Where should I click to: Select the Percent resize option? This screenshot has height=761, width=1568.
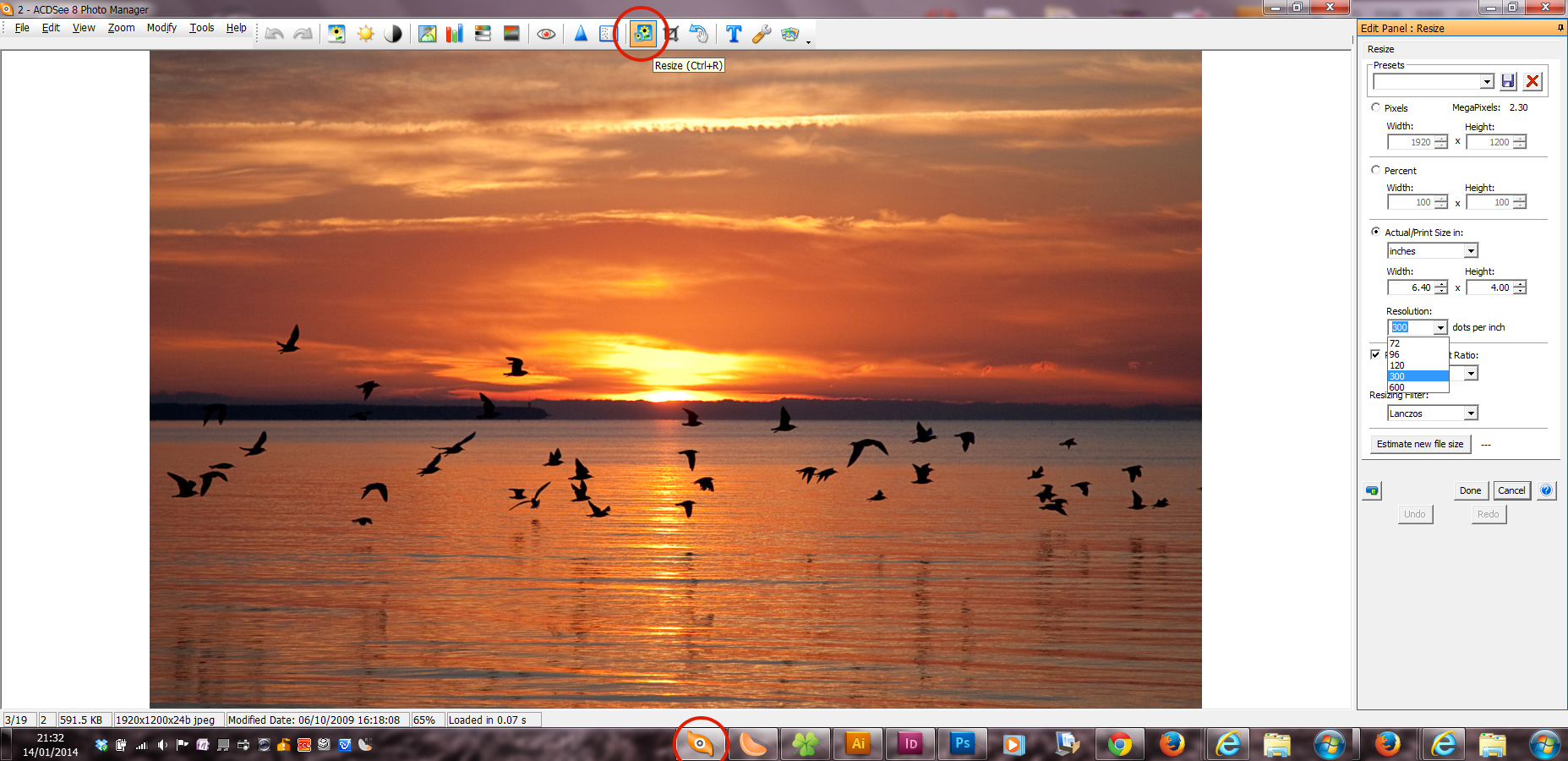click(1375, 170)
